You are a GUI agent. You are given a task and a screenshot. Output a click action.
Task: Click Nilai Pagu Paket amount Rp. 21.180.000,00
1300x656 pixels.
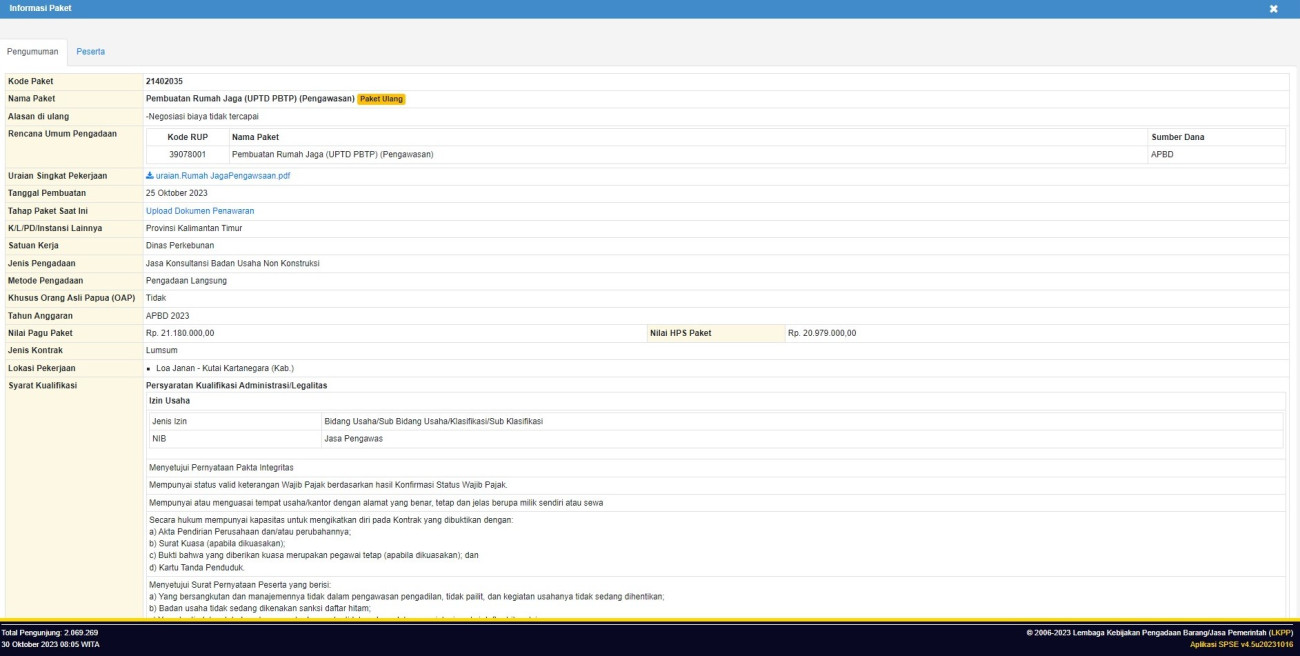180,333
